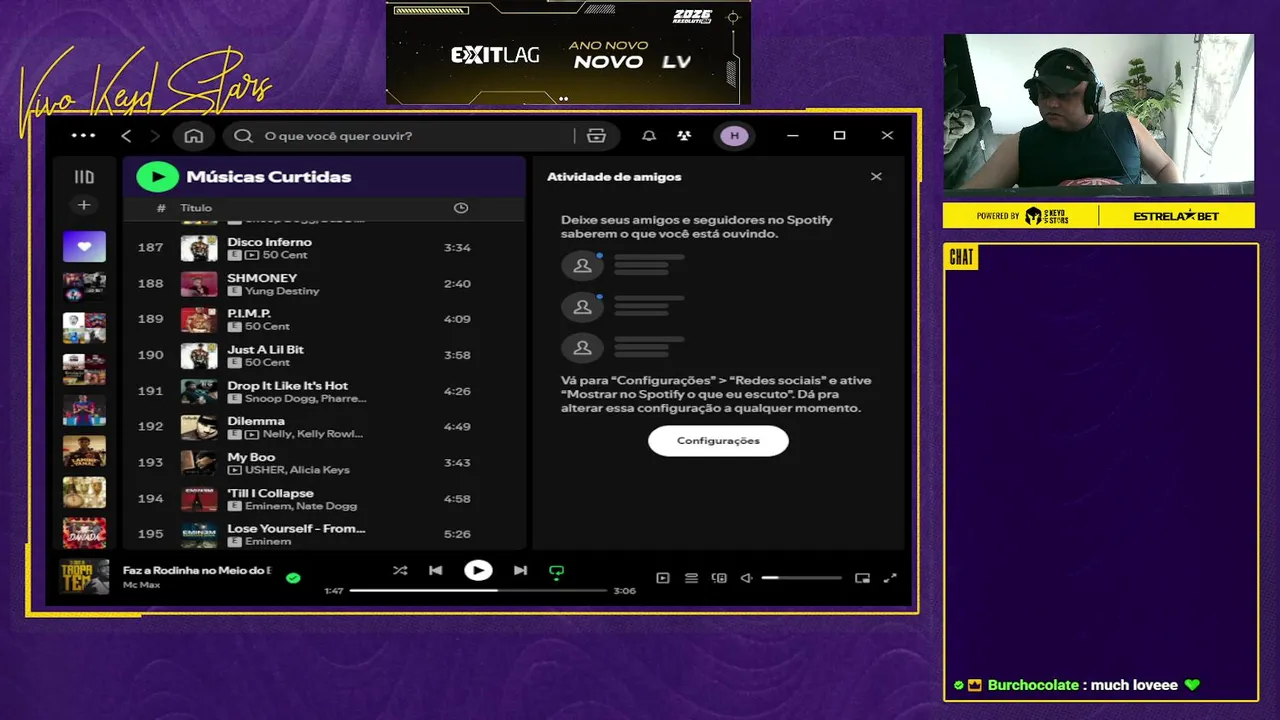
Task: Sort by the duration clock icon
Action: (x=461, y=208)
